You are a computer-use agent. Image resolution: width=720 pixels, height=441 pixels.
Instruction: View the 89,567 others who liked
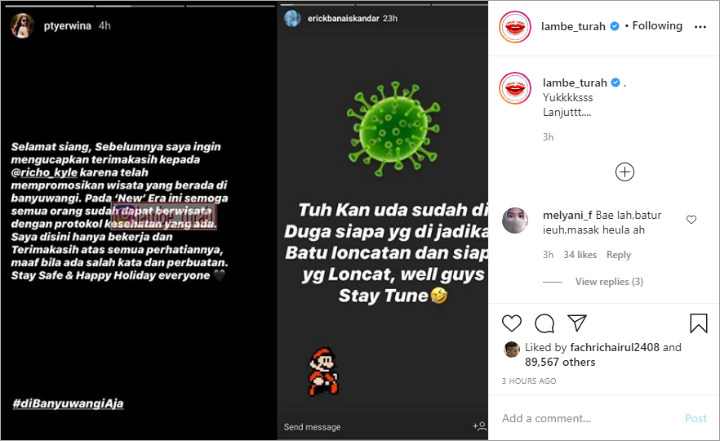(x=560, y=362)
